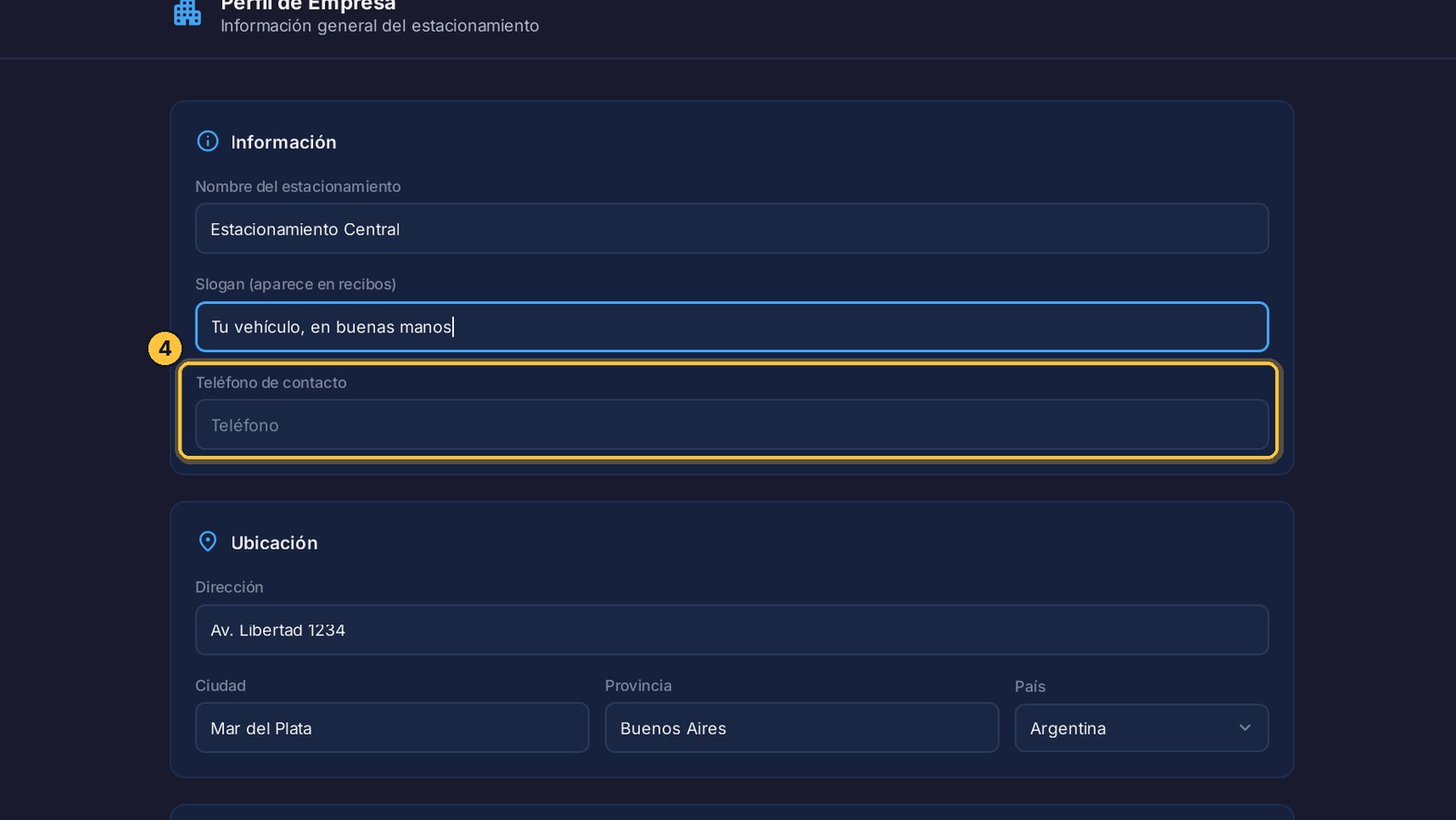Viewport: 1456px width, 820px height.
Task: Select the Teléfono de contacto input field
Action: (732, 425)
